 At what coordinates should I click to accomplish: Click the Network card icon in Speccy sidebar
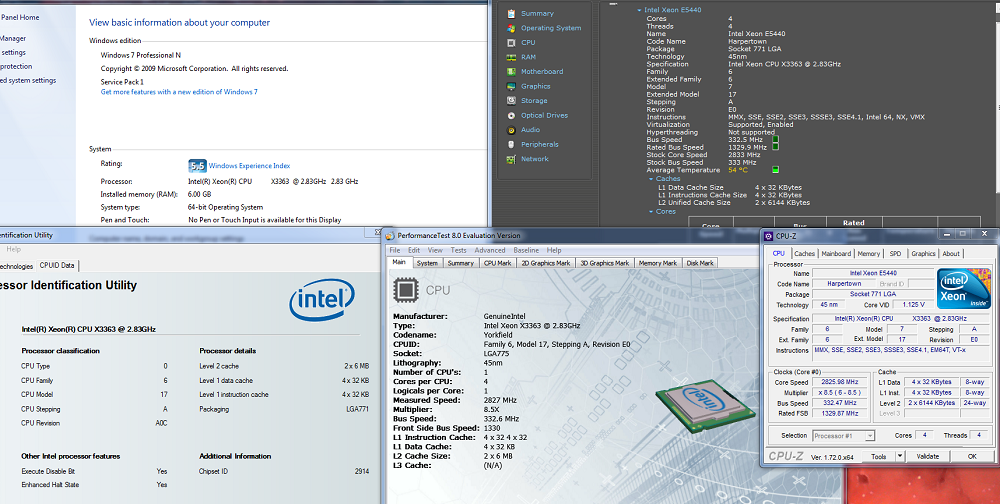[x=511, y=159]
